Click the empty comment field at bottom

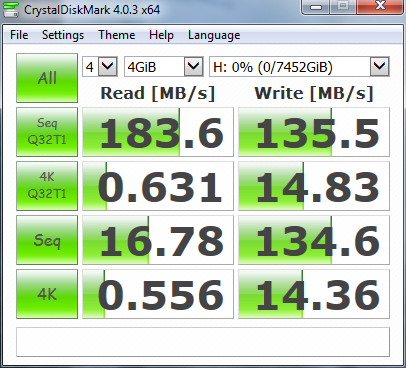[203, 342]
